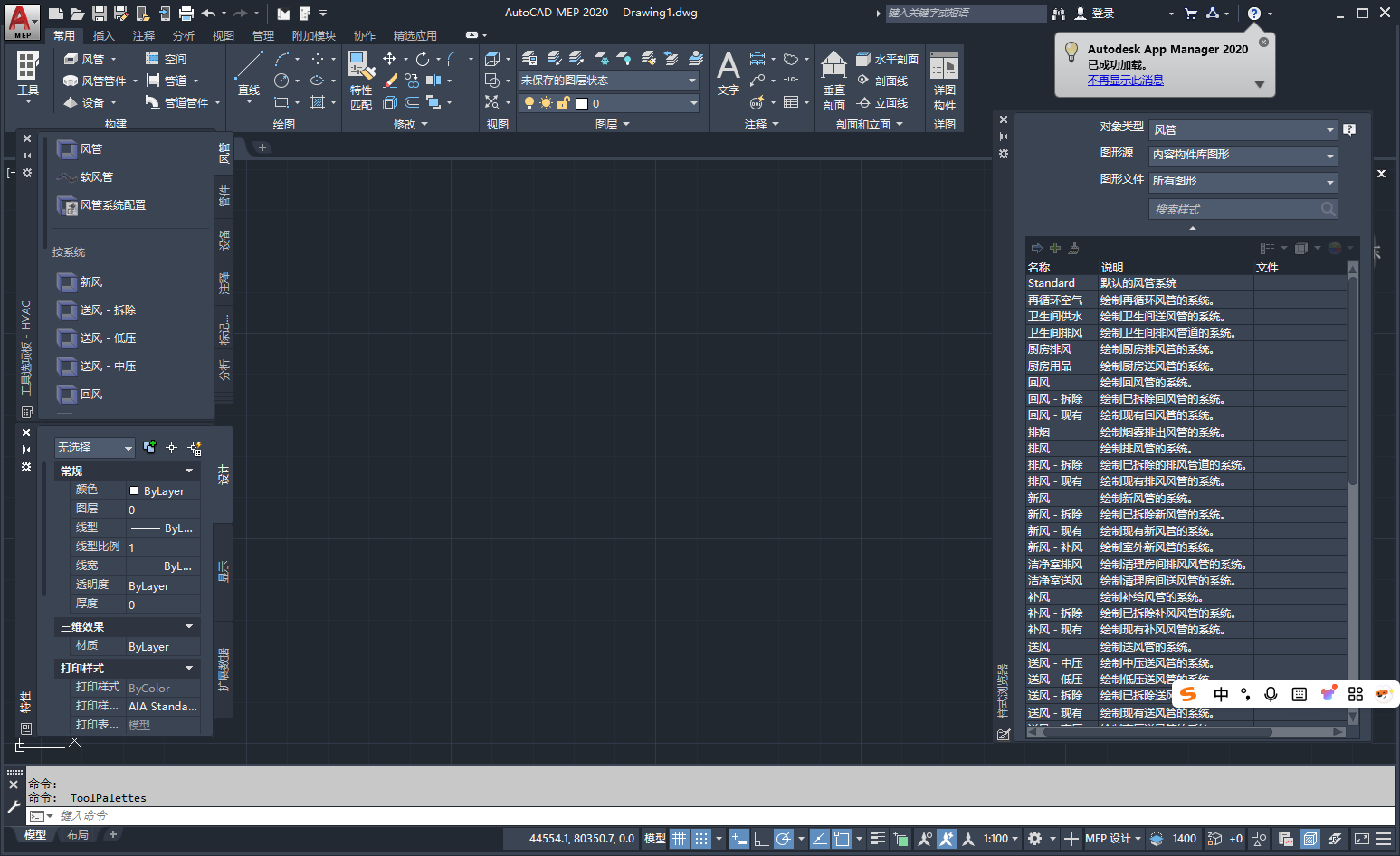This screenshot has width=1400, height=856.
Task: Toggle the object snap tracking icon
Action: [x=820, y=839]
